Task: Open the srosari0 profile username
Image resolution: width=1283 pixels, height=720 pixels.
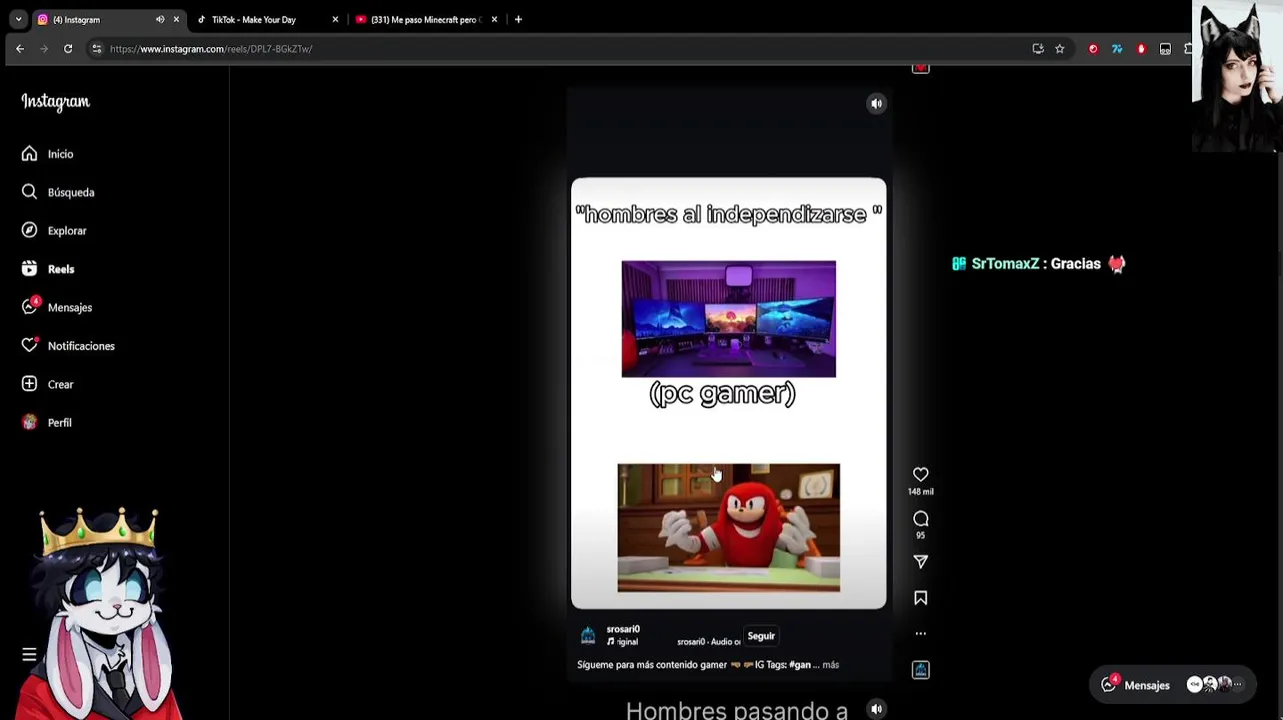Action: click(x=623, y=629)
